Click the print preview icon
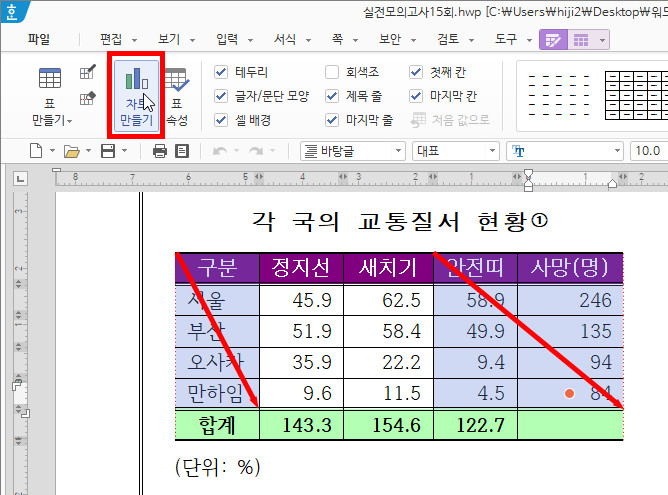 tap(182, 151)
